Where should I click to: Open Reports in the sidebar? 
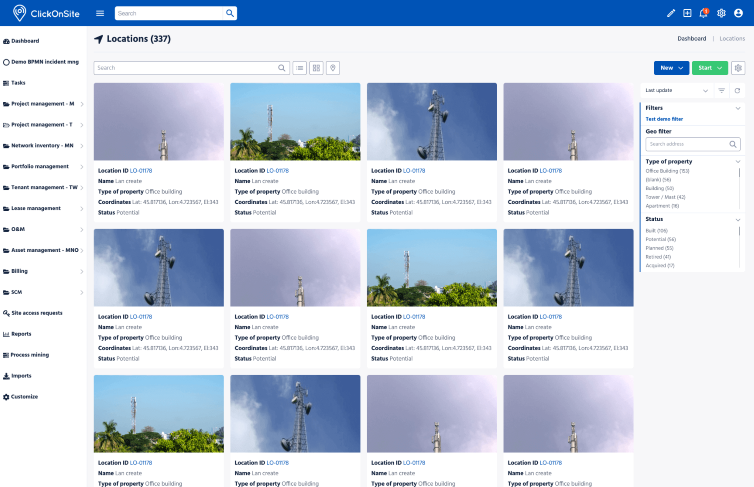click(x=17, y=334)
